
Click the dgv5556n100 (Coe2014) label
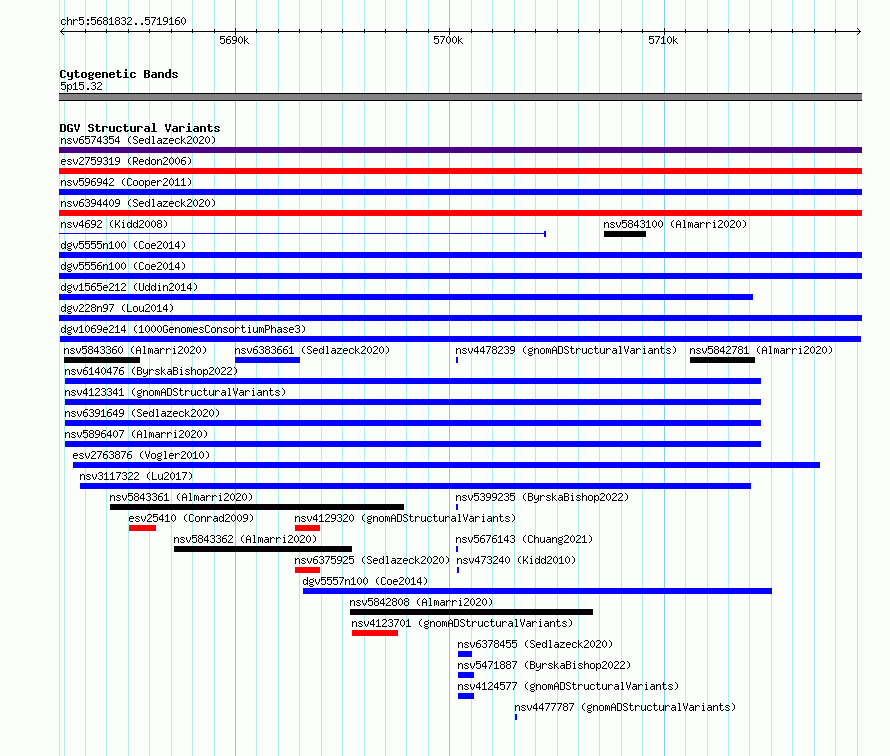[123, 266]
